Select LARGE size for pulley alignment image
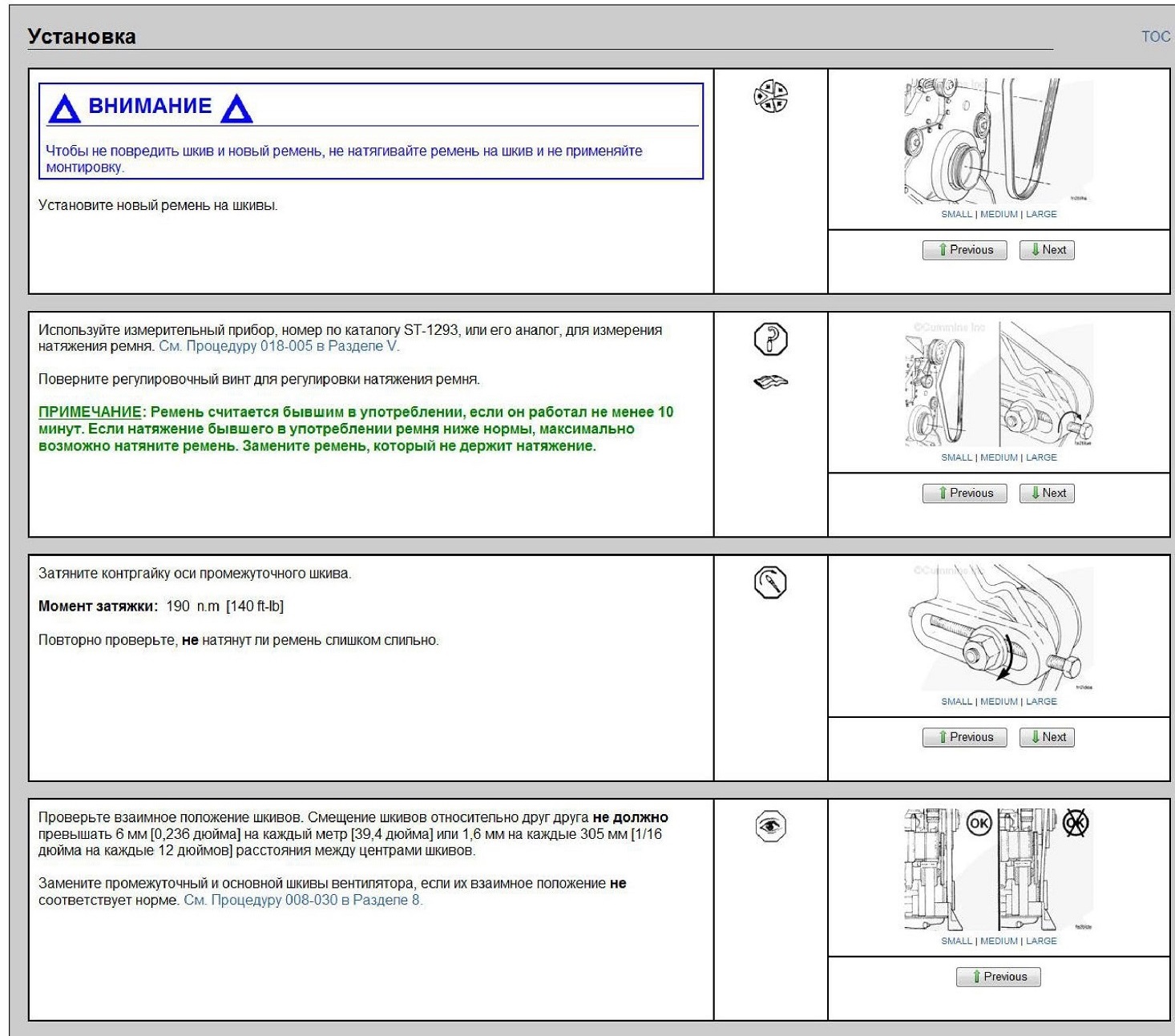 [1041, 941]
